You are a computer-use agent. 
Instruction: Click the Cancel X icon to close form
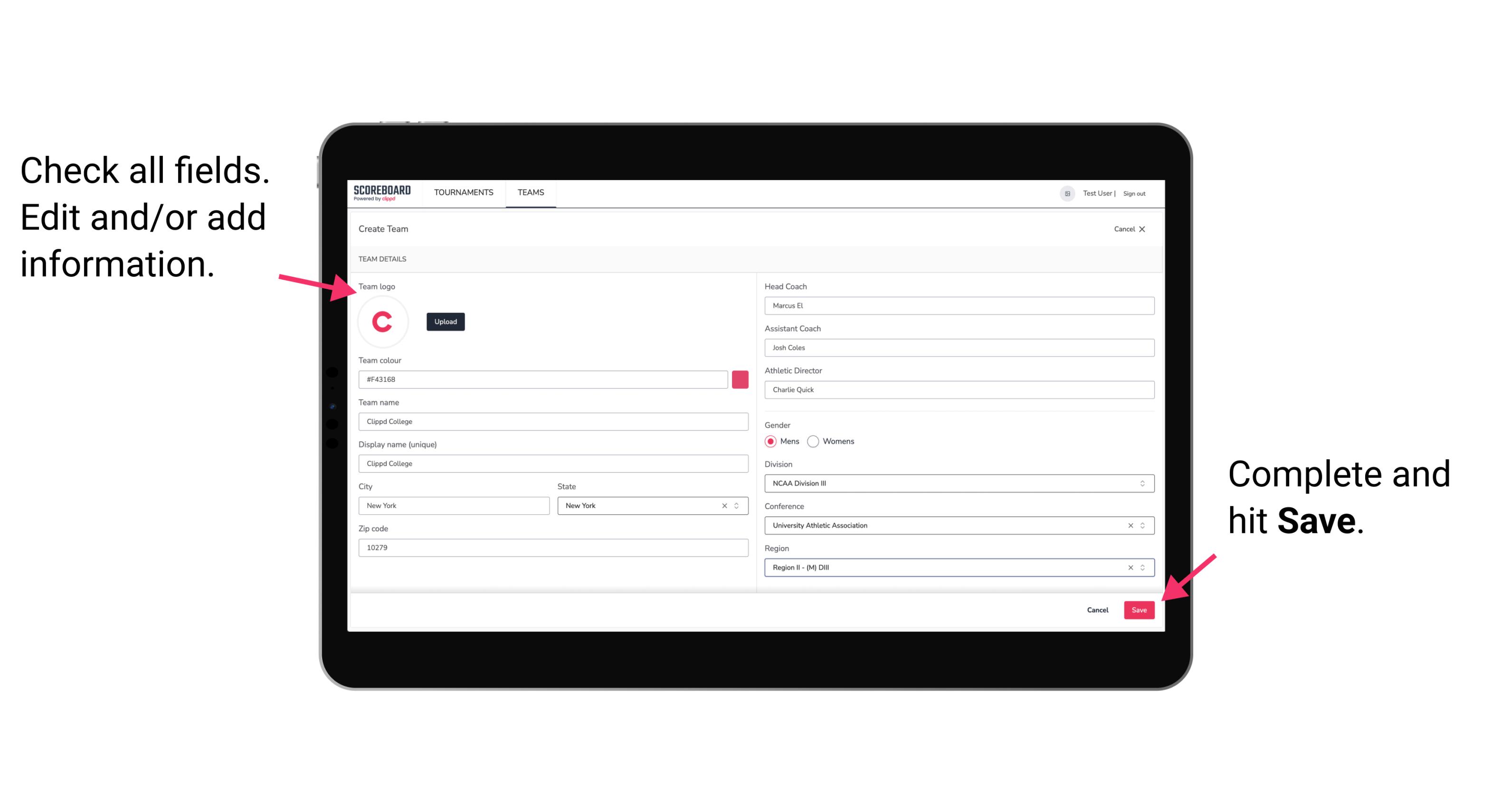point(1144,229)
